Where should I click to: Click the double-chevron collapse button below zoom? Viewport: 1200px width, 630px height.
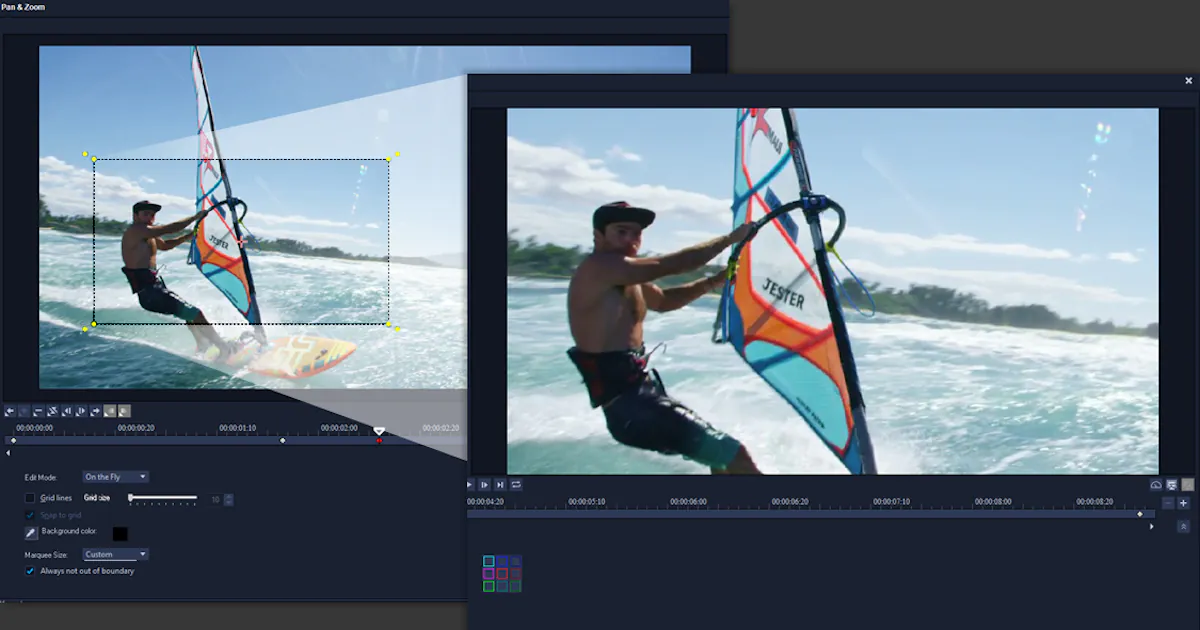click(1183, 526)
